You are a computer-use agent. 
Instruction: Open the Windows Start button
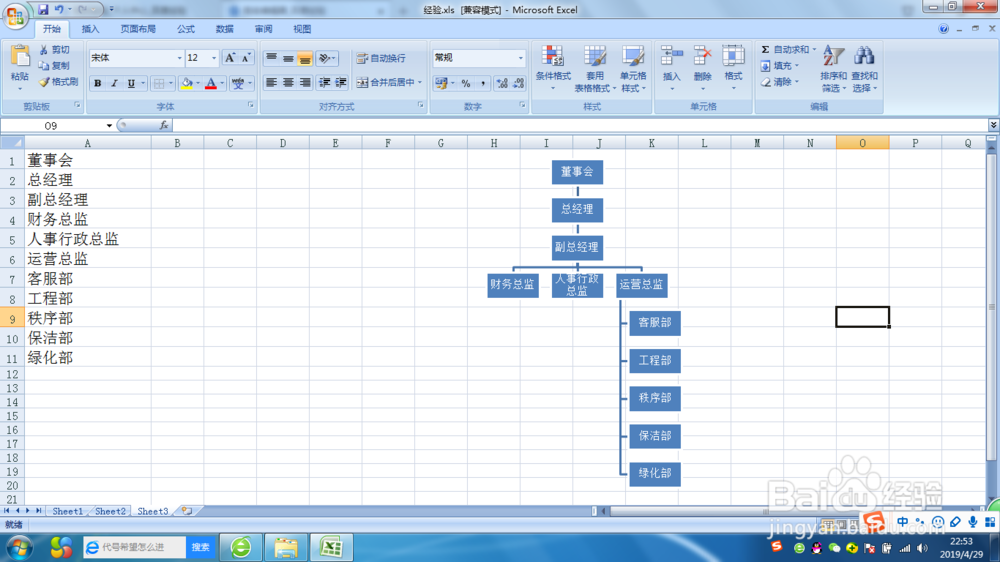(19, 547)
